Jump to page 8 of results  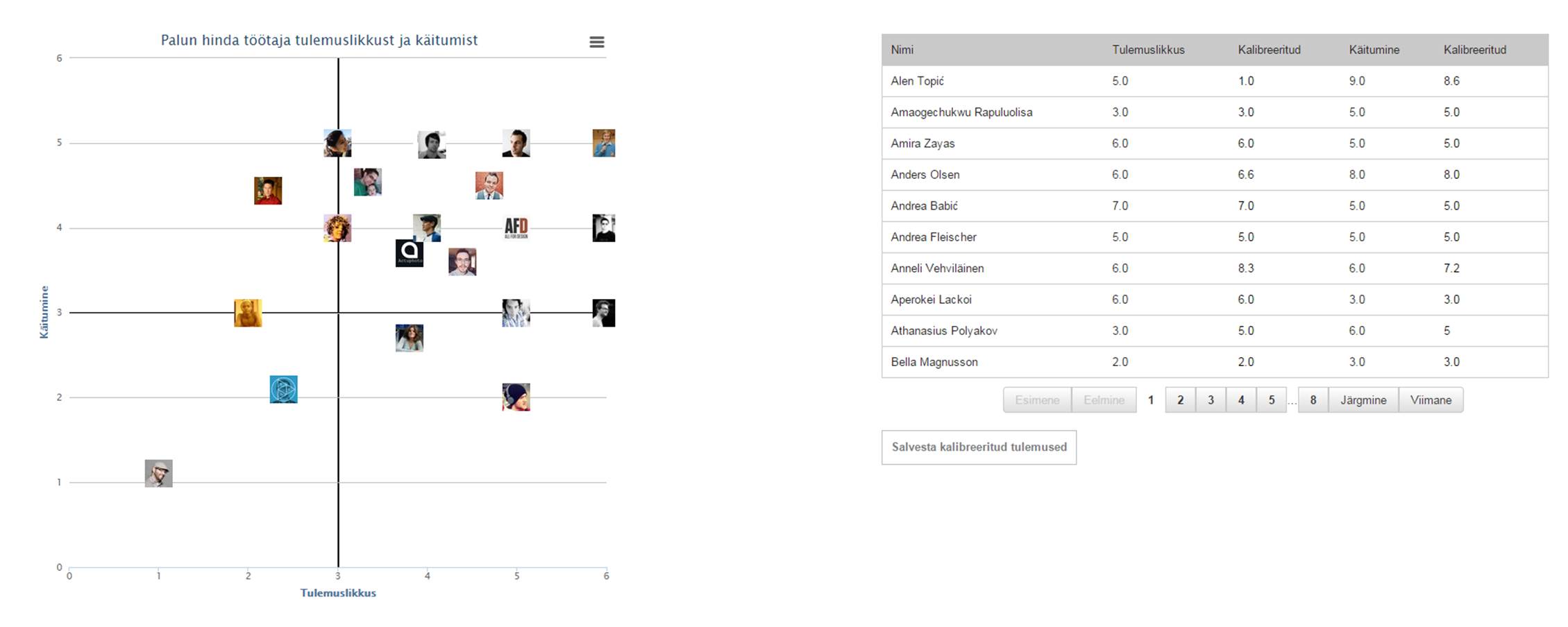[x=1313, y=400]
